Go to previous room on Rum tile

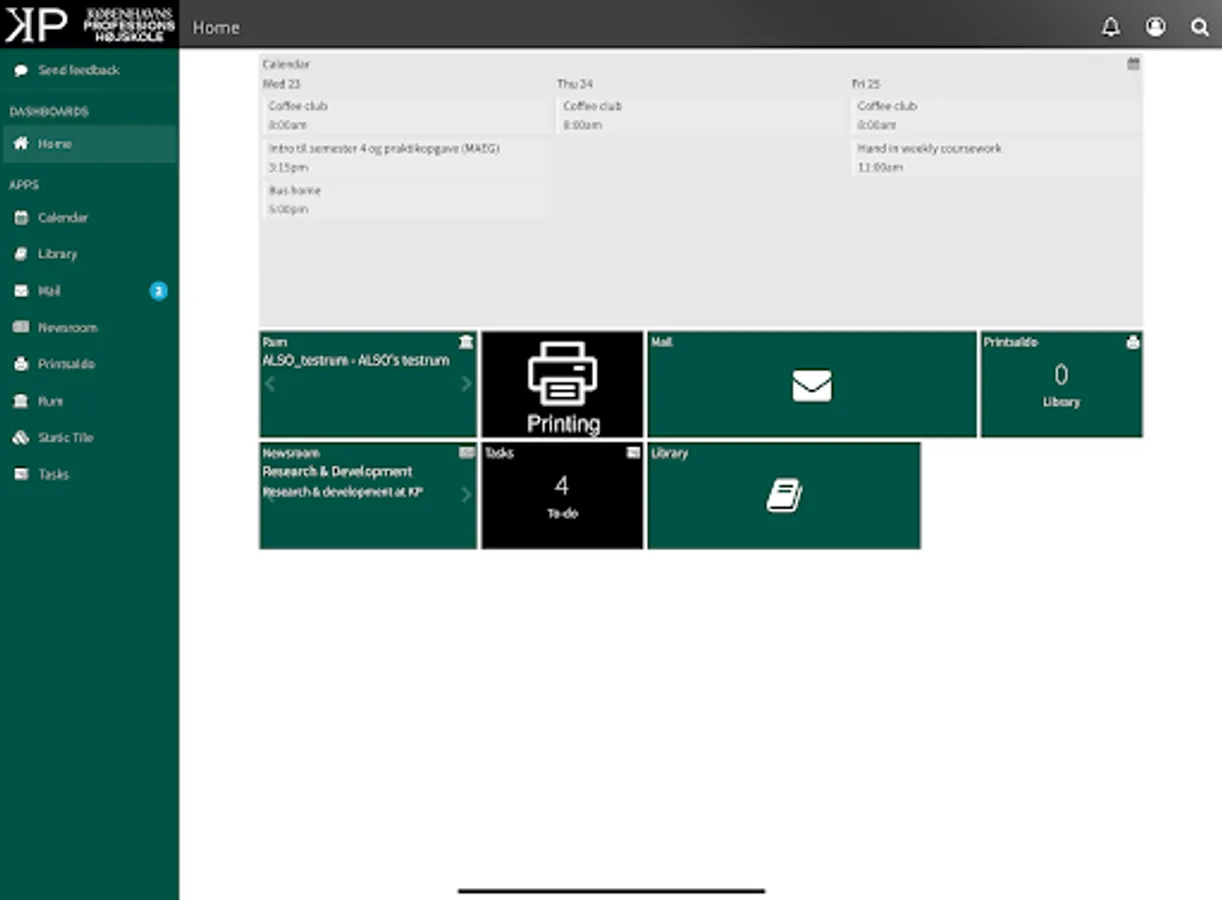pyautogui.click(x=270, y=384)
